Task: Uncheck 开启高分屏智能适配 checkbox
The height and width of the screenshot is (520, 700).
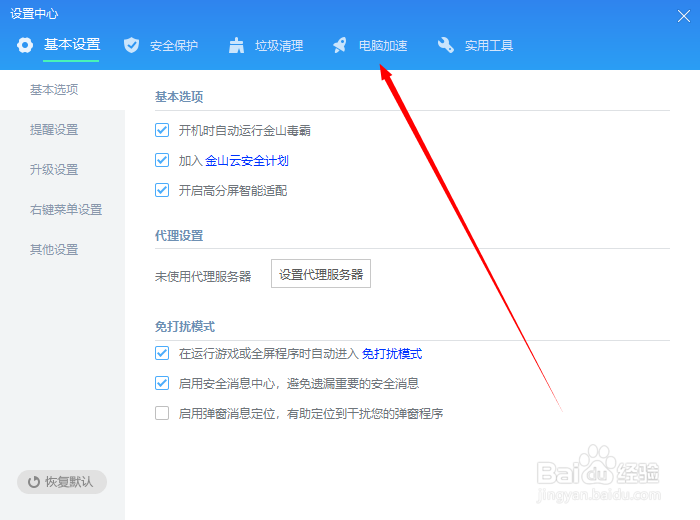Action: 162,190
